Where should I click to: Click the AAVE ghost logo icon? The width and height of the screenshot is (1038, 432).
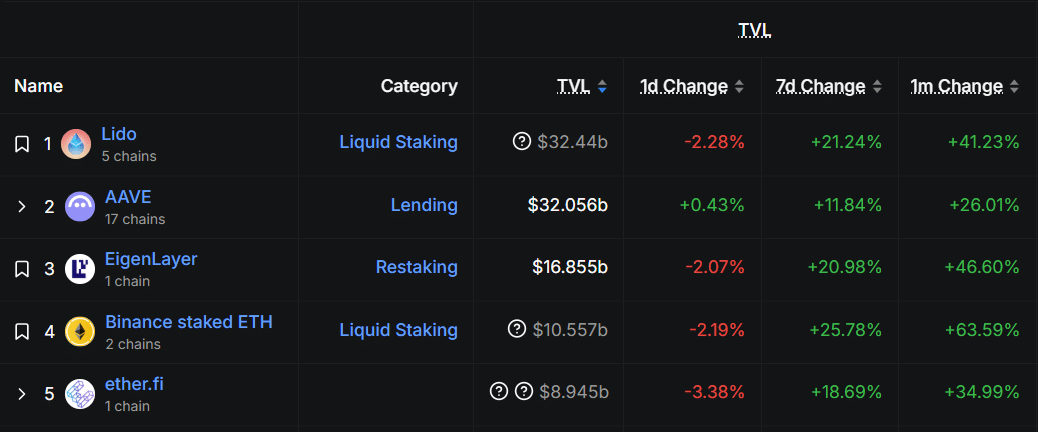[x=80, y=207]
